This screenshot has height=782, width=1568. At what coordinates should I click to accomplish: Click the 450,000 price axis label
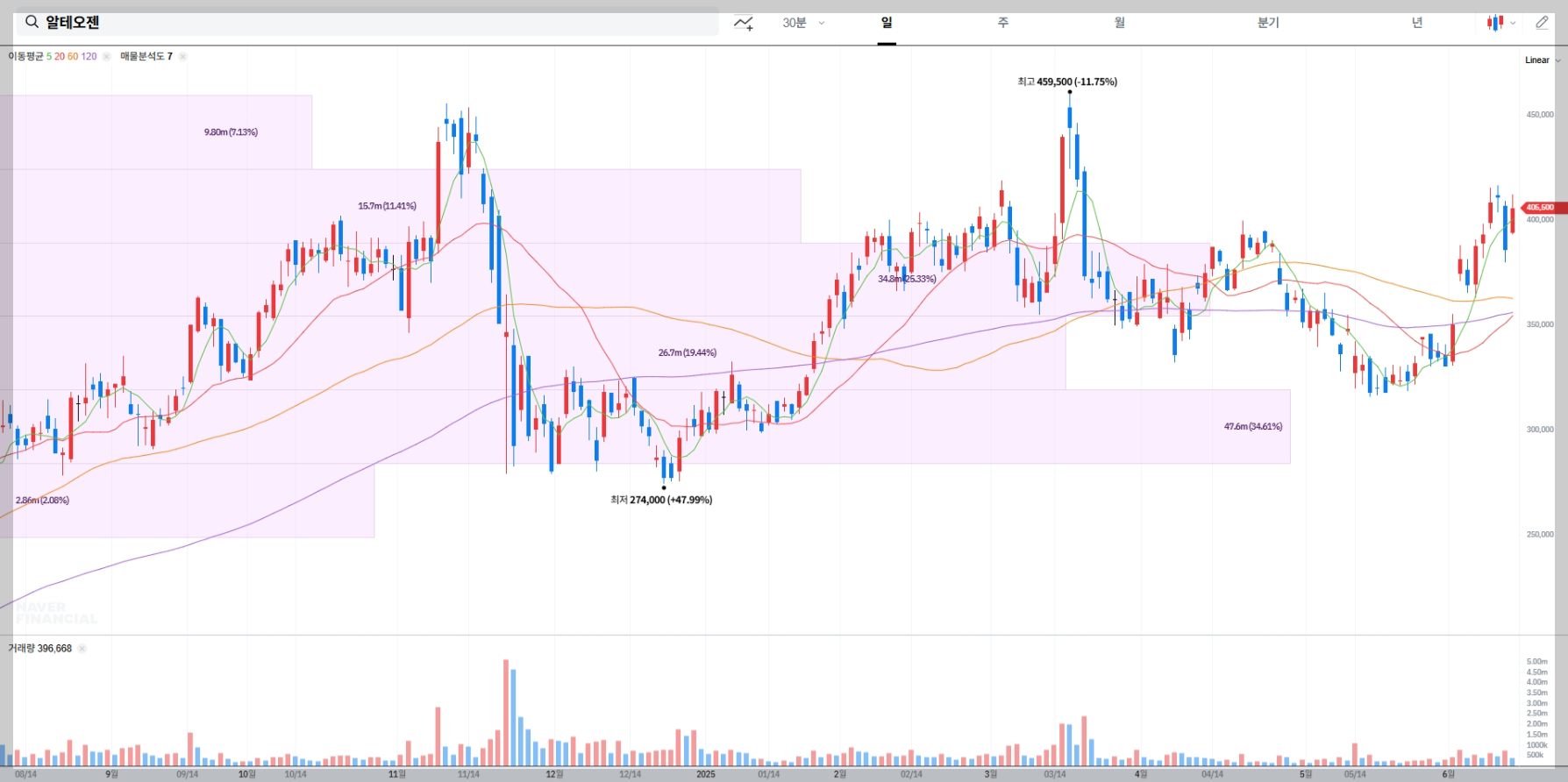tap(1540, 115)
